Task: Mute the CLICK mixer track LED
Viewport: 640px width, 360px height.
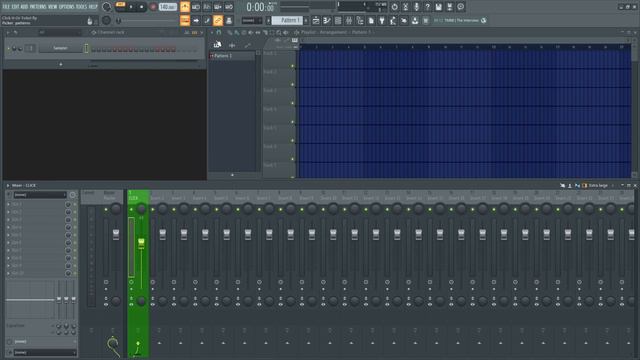Action: tap(131, 210)
